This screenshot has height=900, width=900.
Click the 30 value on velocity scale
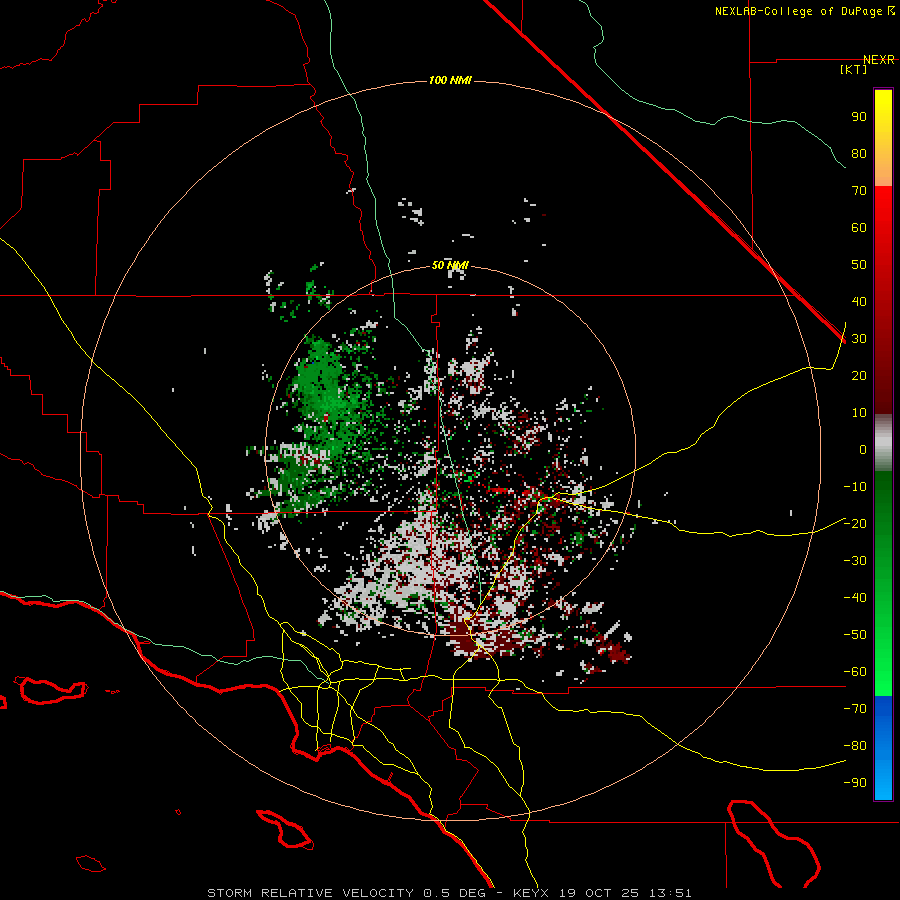[x=859, y=339]
